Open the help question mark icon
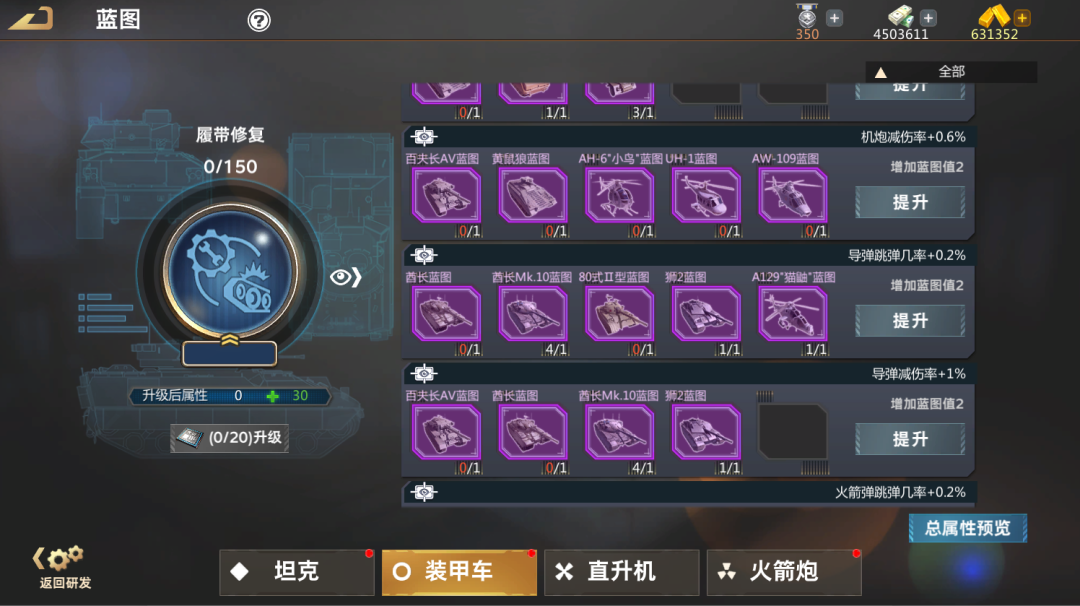1080x606 pixels. pyautogui.click(x=259, y=20)
